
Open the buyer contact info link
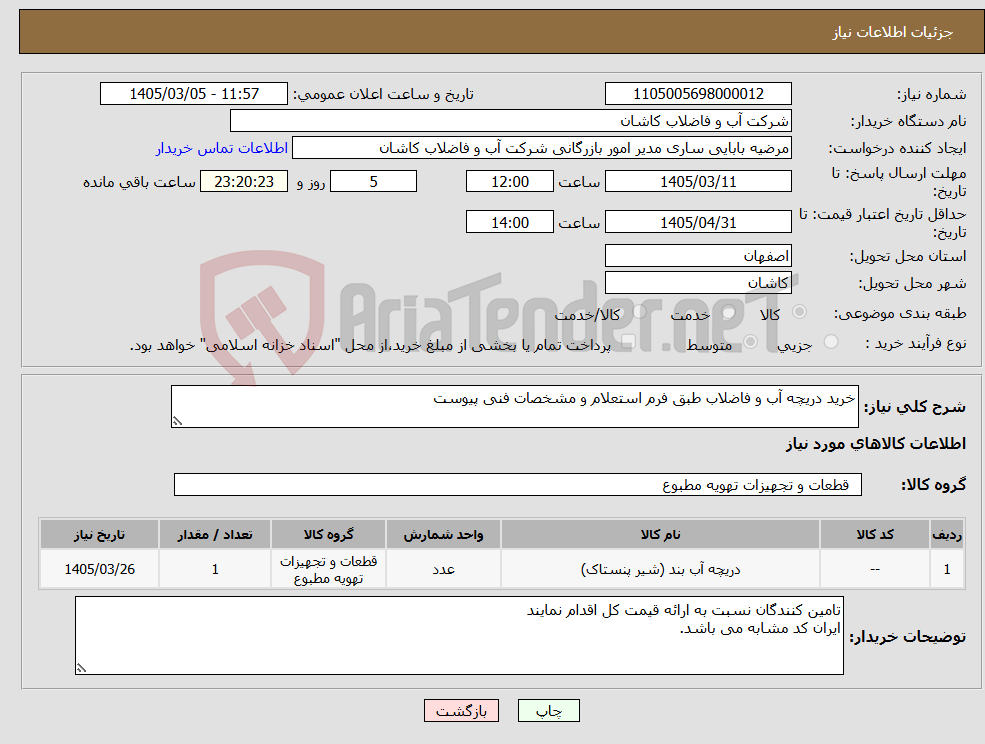222,148
